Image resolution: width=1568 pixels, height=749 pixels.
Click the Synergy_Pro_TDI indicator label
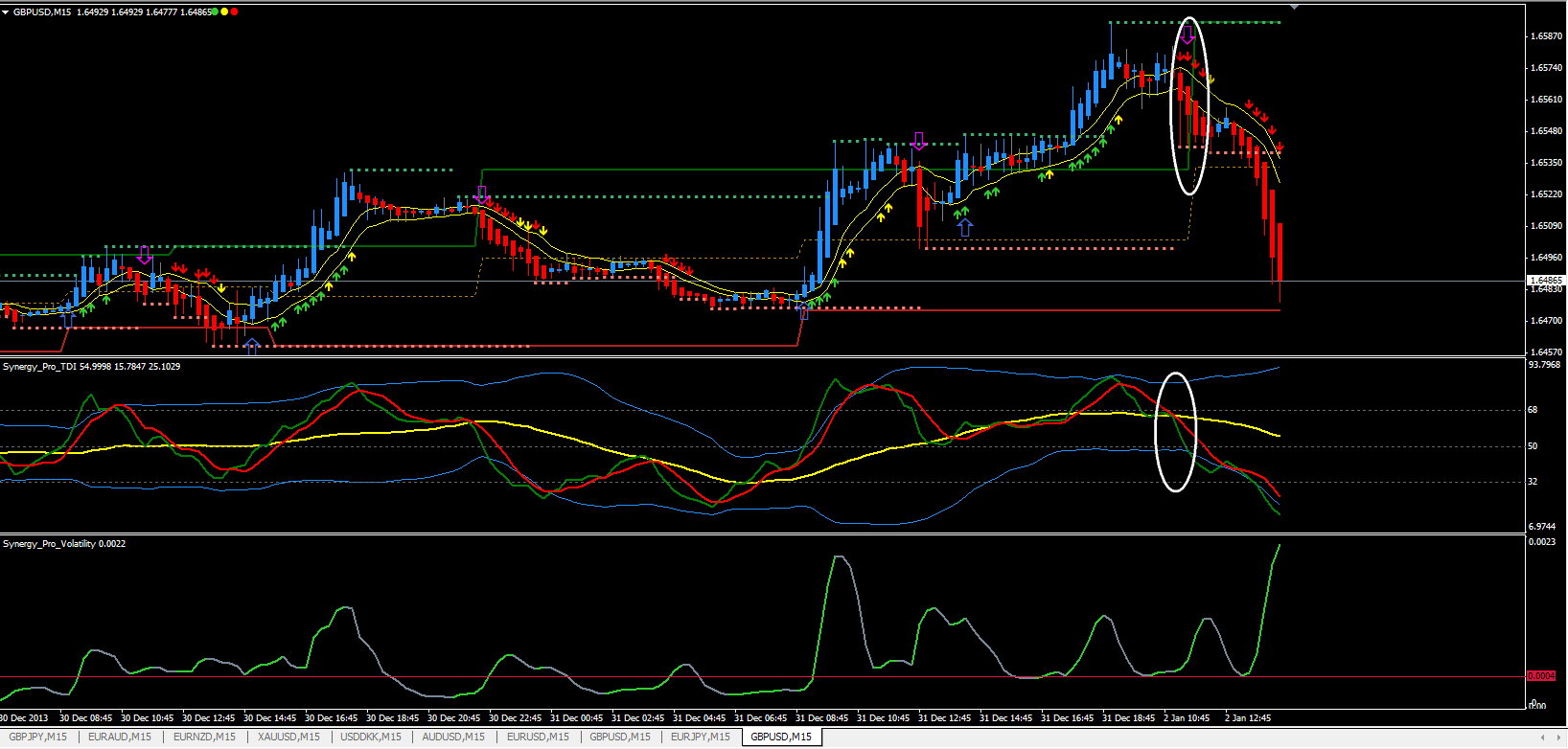[x=91, y=367]
